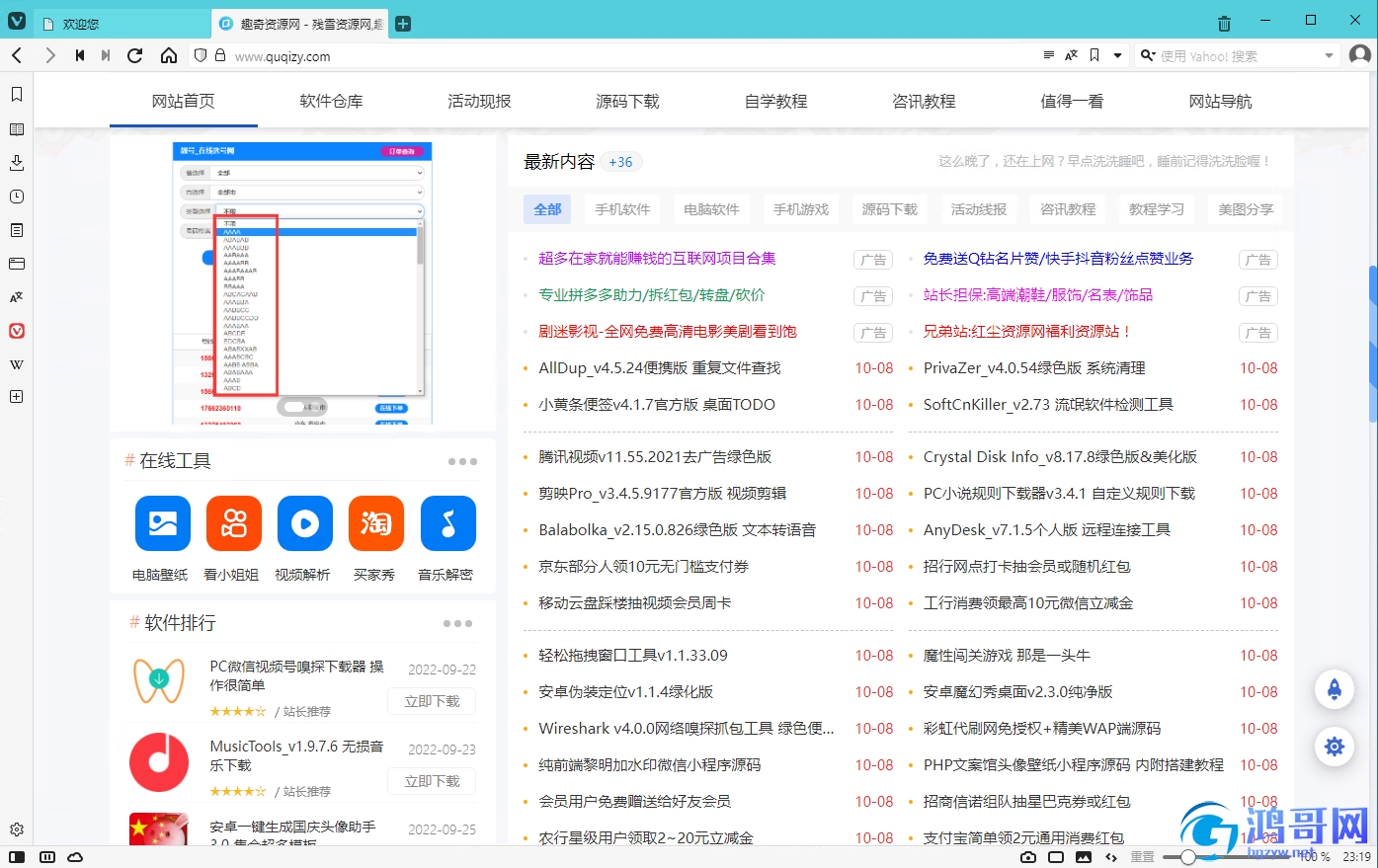Viewport: 1378px width, 868px height.
Task: Go back to the previous page
Action: (x=17, y=56)
